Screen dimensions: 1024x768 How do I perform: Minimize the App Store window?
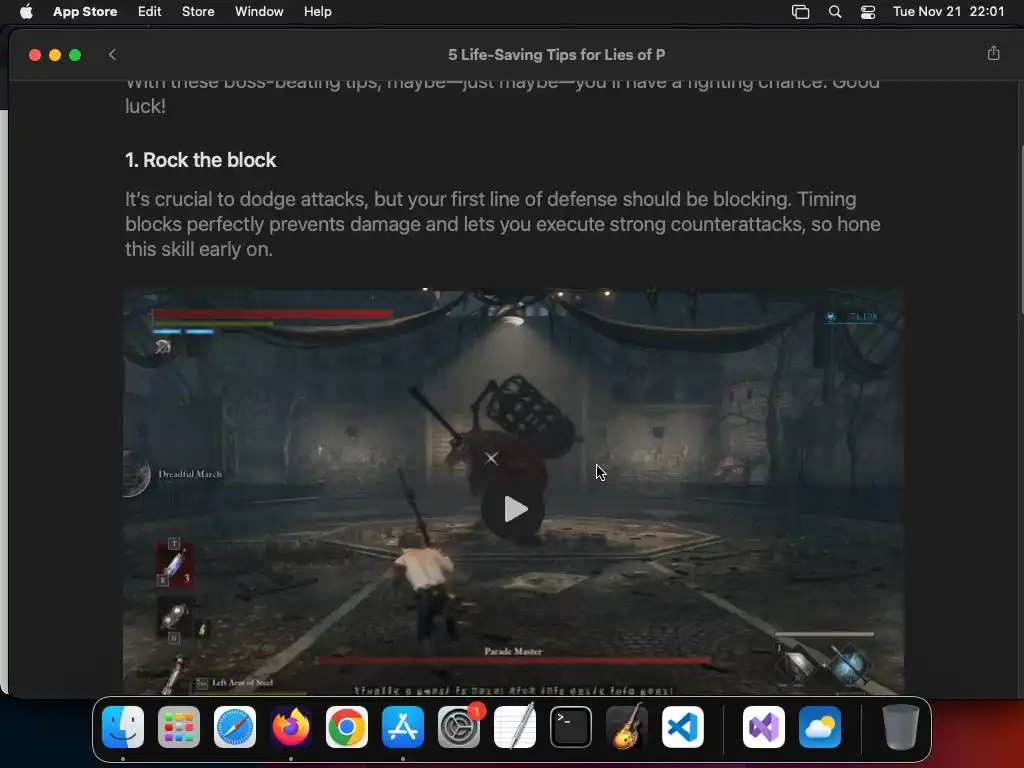tap(55, 55)
